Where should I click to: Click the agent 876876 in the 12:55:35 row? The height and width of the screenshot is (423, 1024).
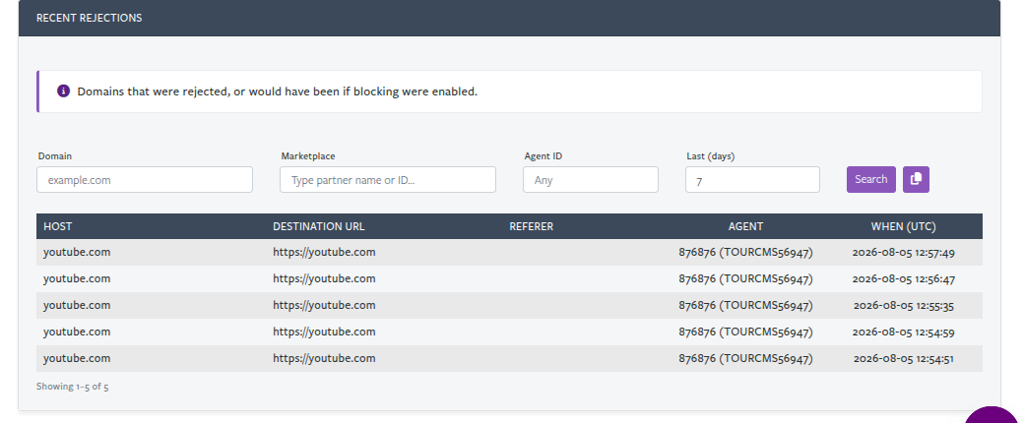coord(746,306)
